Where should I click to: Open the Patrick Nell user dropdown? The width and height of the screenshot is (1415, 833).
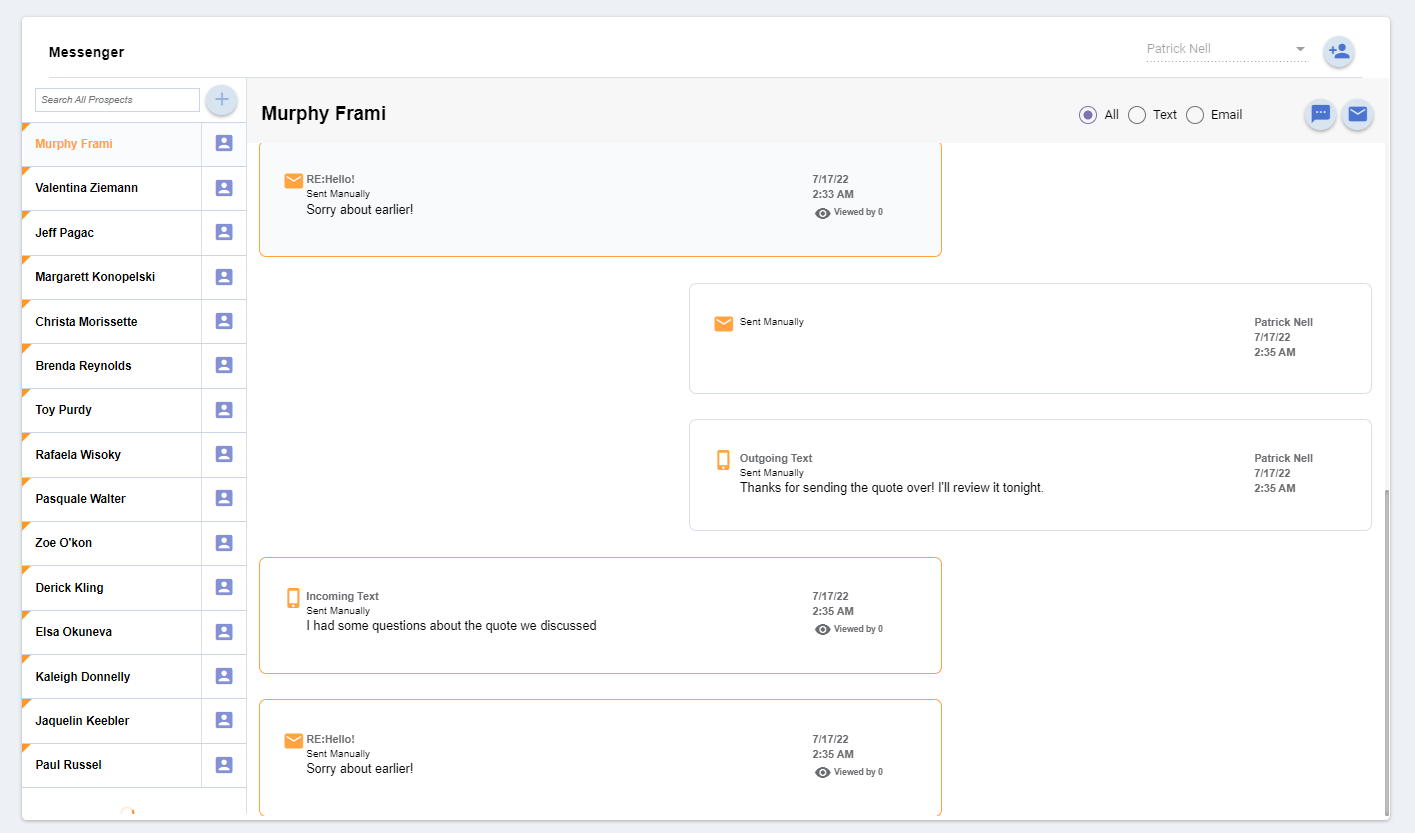pyautogui.click(x=1299, y=48)
